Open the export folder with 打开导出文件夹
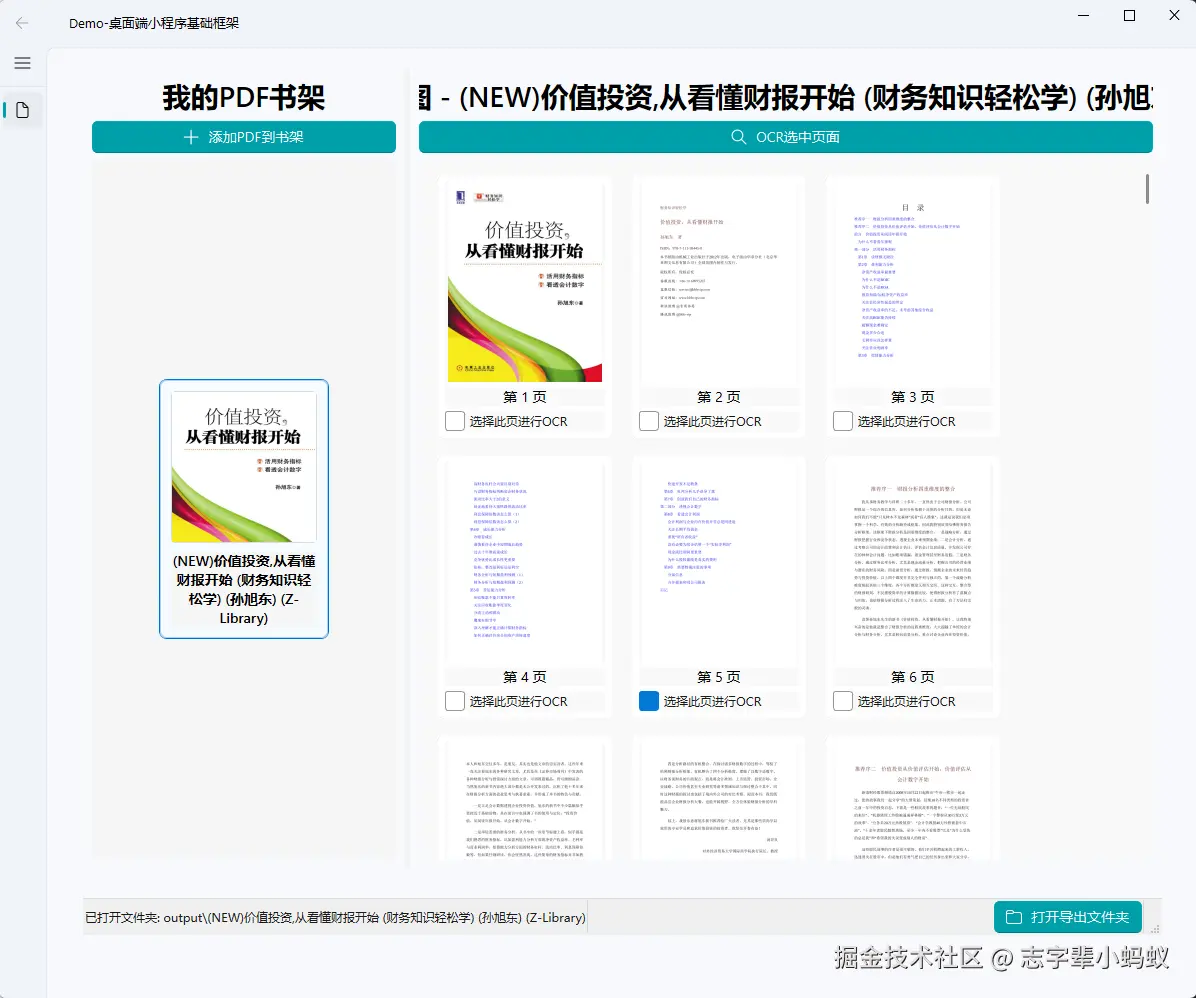 tap(1068, 917)
